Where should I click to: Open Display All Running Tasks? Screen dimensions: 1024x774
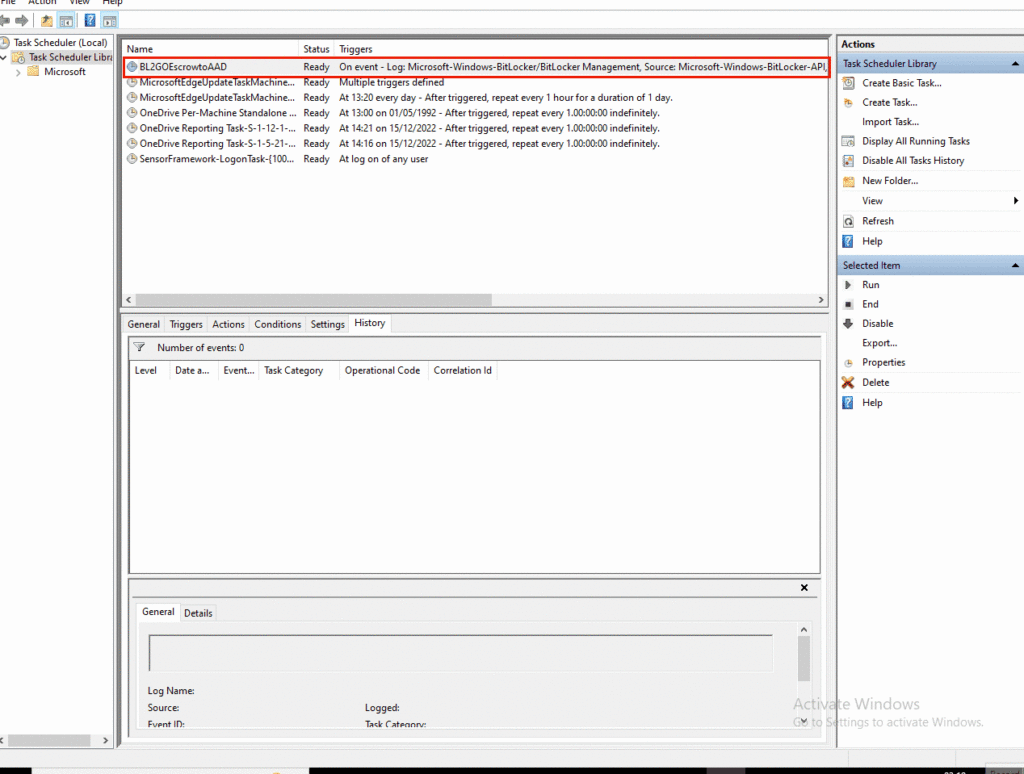pyautogui.click(x=915, y=141)
